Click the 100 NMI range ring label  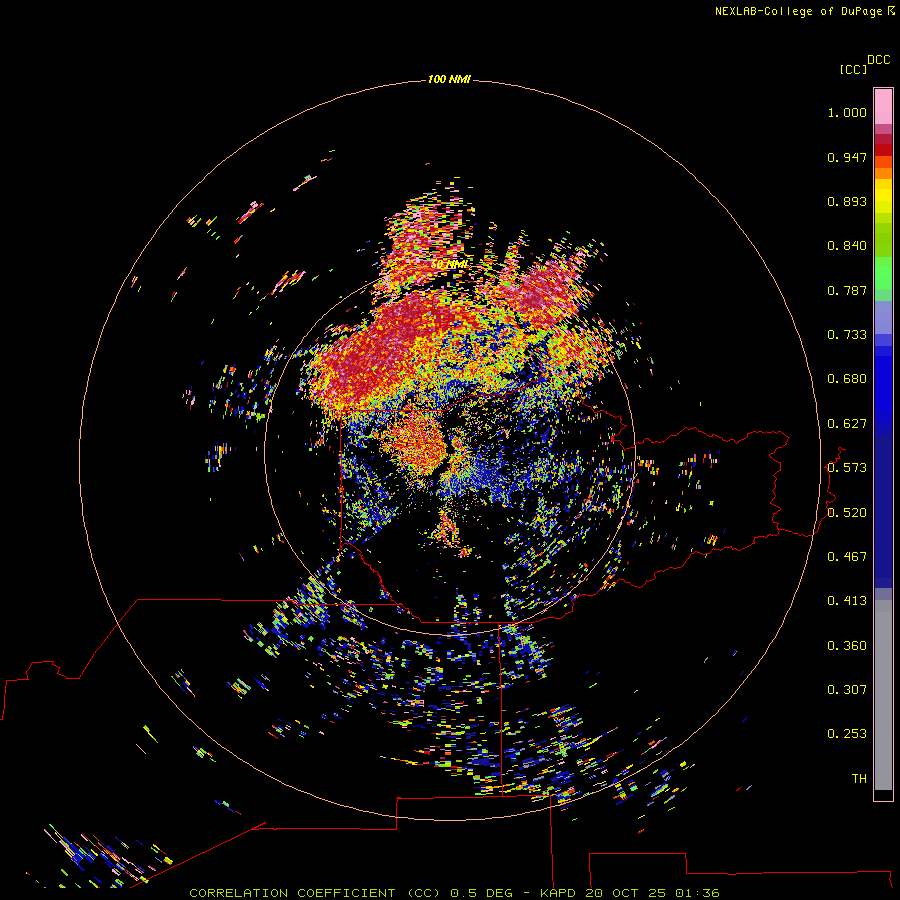pos(449,79)
